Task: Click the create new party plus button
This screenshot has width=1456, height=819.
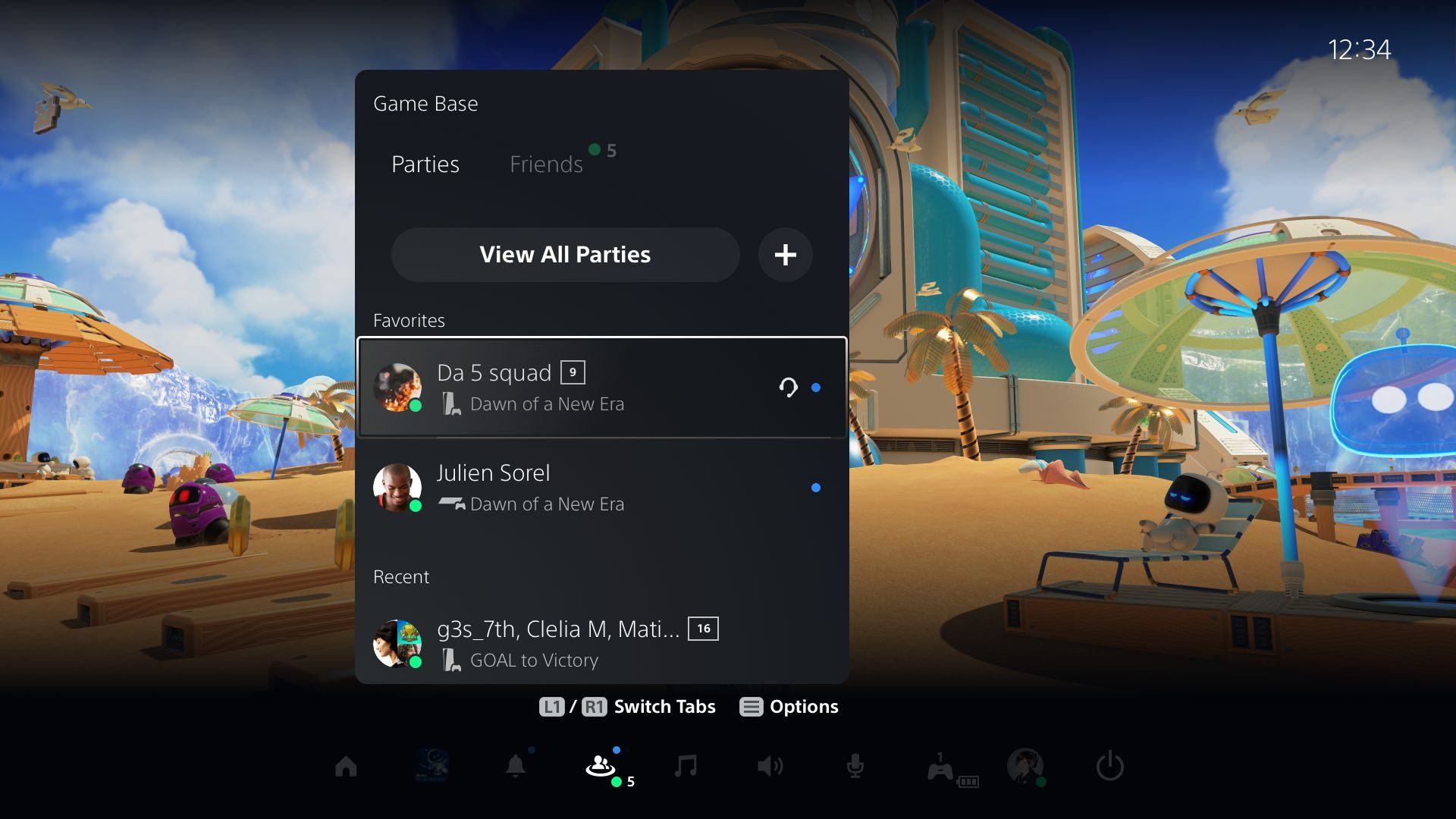Action: pos(785,254)
